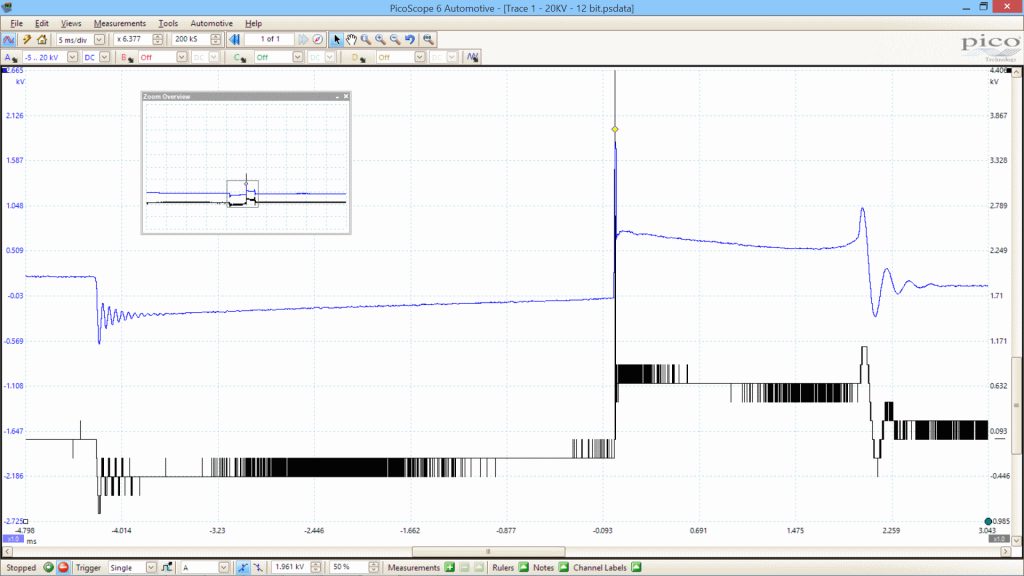1024x576 pixels.
Task: Start capture with the green go button
Action: tap(48, 568)
